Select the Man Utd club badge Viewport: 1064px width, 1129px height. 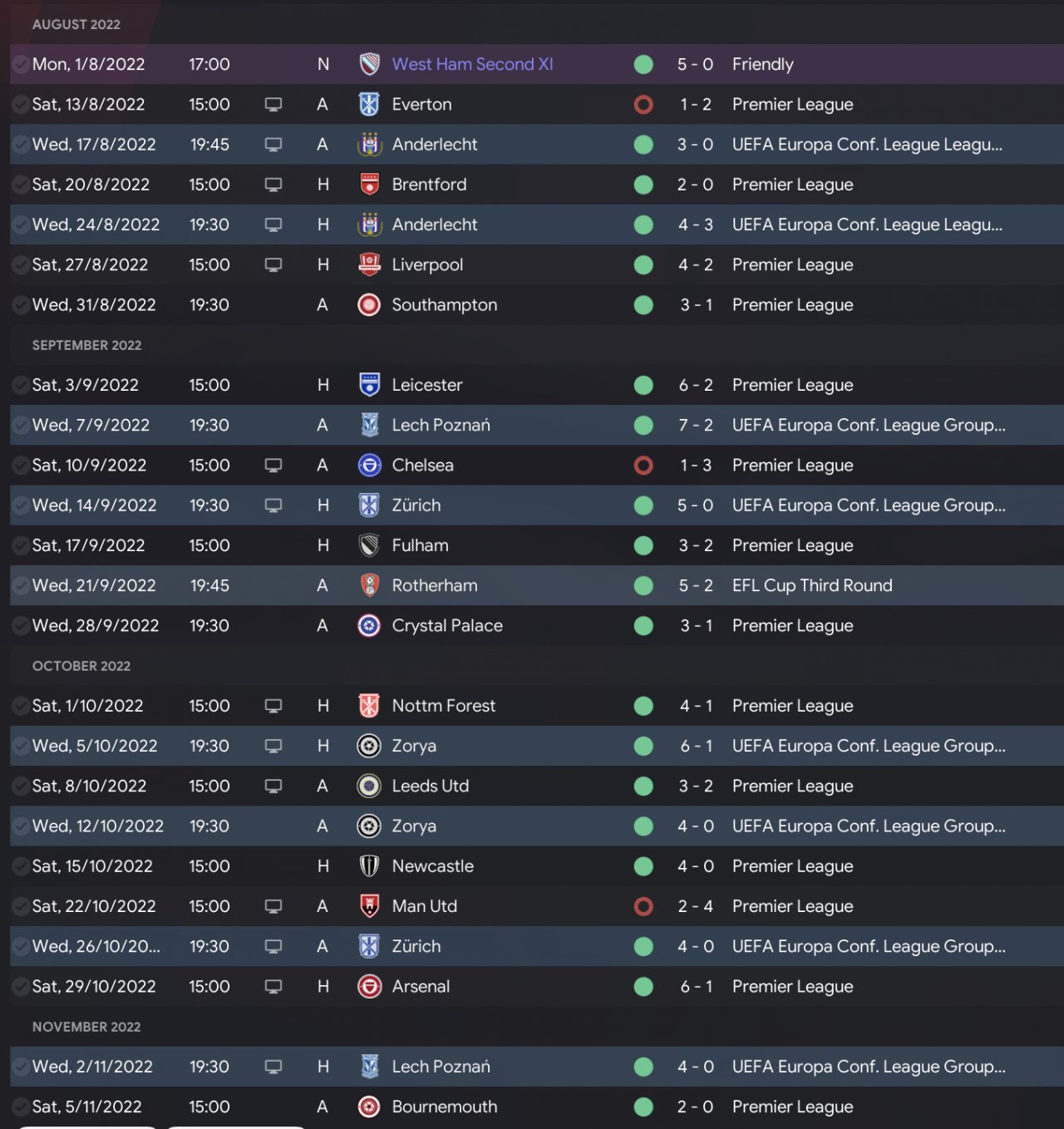[x=369, y=906]
